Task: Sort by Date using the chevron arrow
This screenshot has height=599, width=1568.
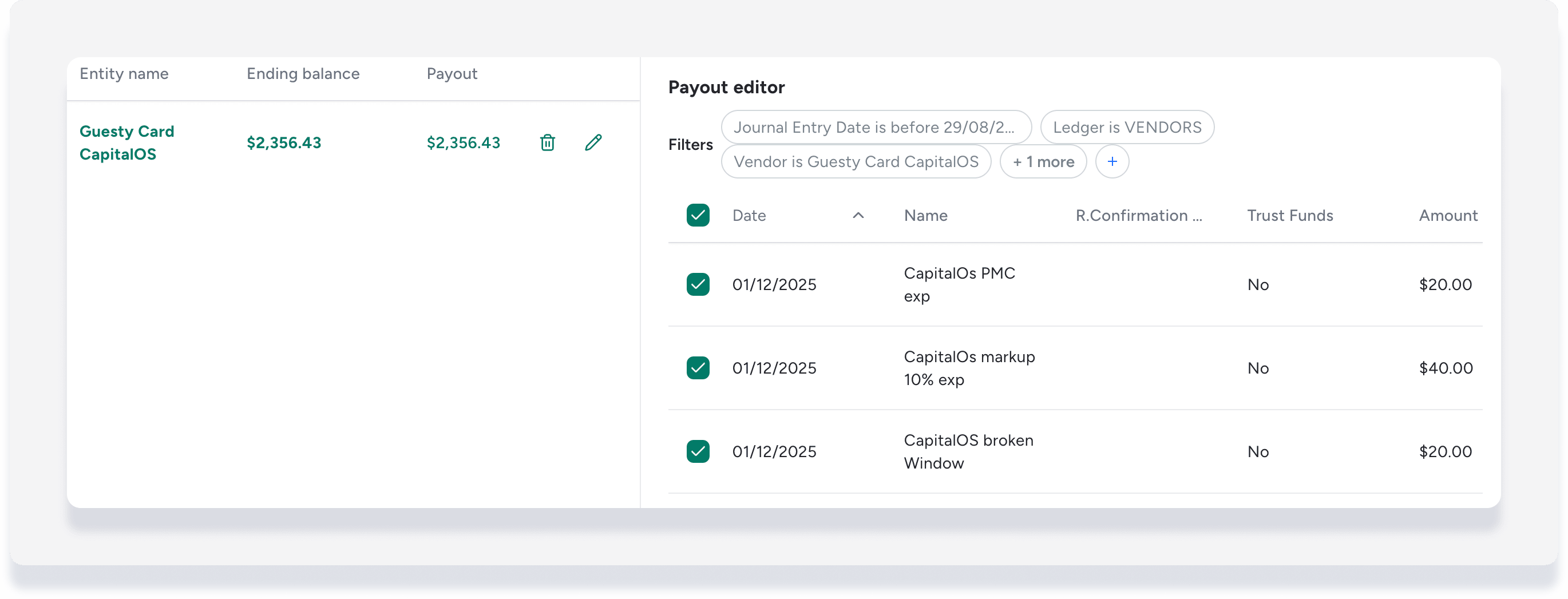Action: 858,216
